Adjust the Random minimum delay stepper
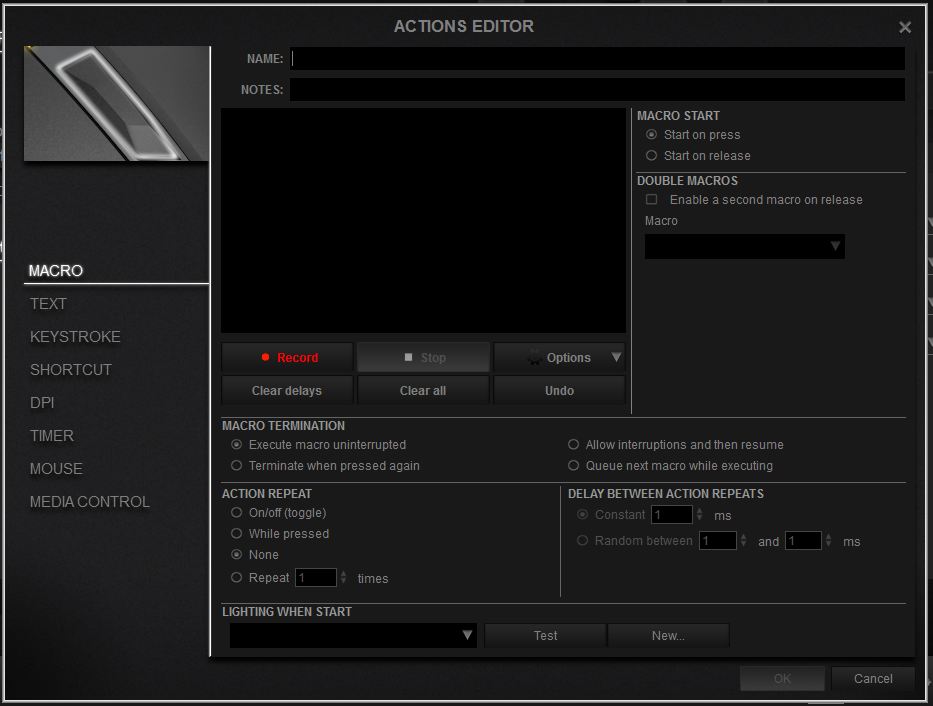The height and width of the screenshot is (706, 933). point(743,541)
